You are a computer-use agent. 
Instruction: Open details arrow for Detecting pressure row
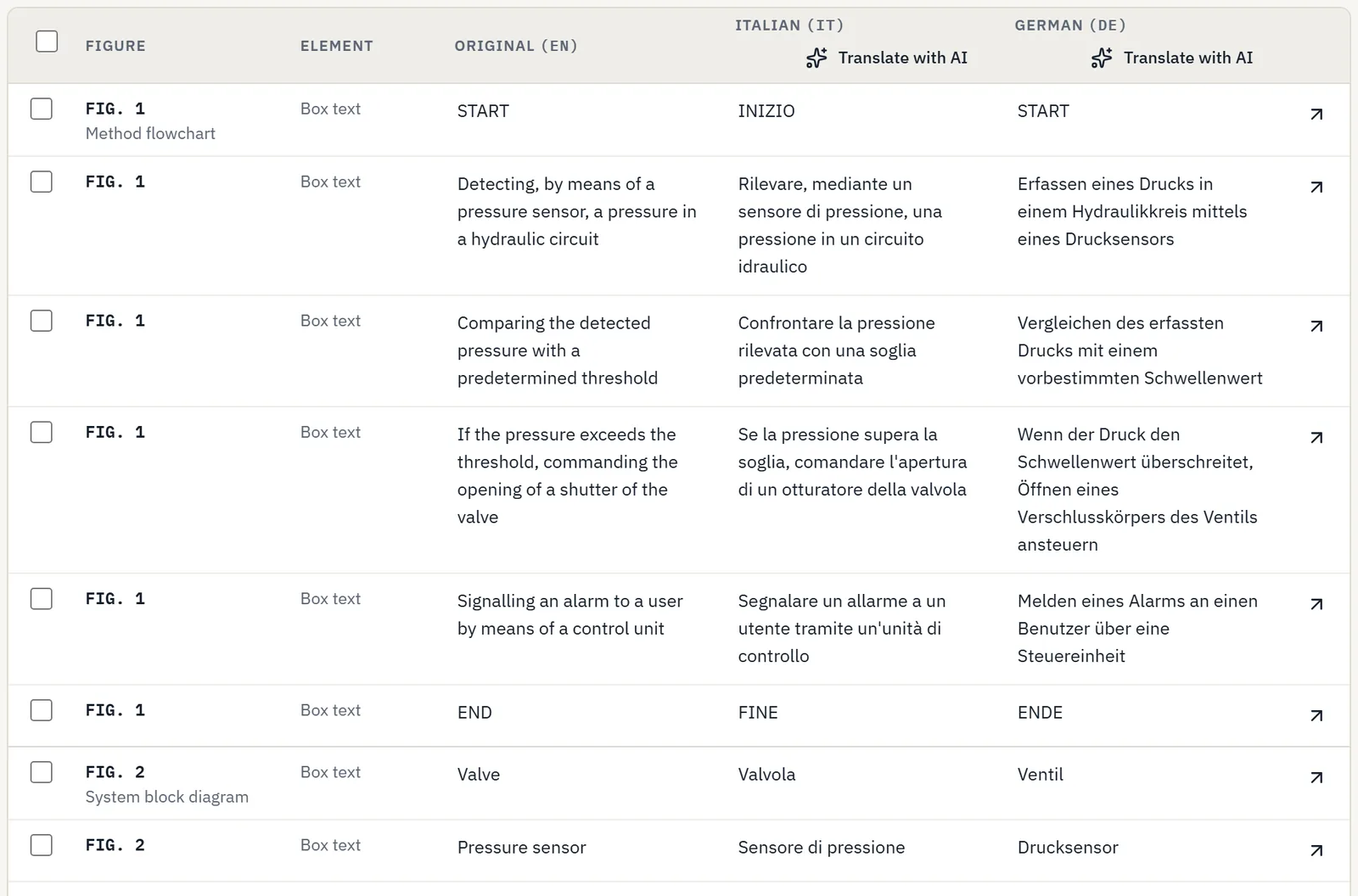tap(1316, 187)
